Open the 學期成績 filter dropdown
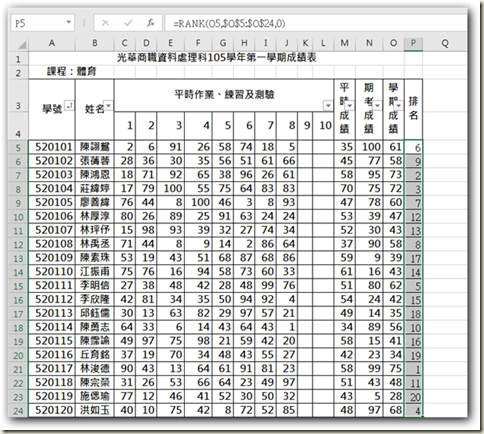Image resolution: width=484 pixels, height=434 pixels. pyautogui.click(x=399, y=106)
